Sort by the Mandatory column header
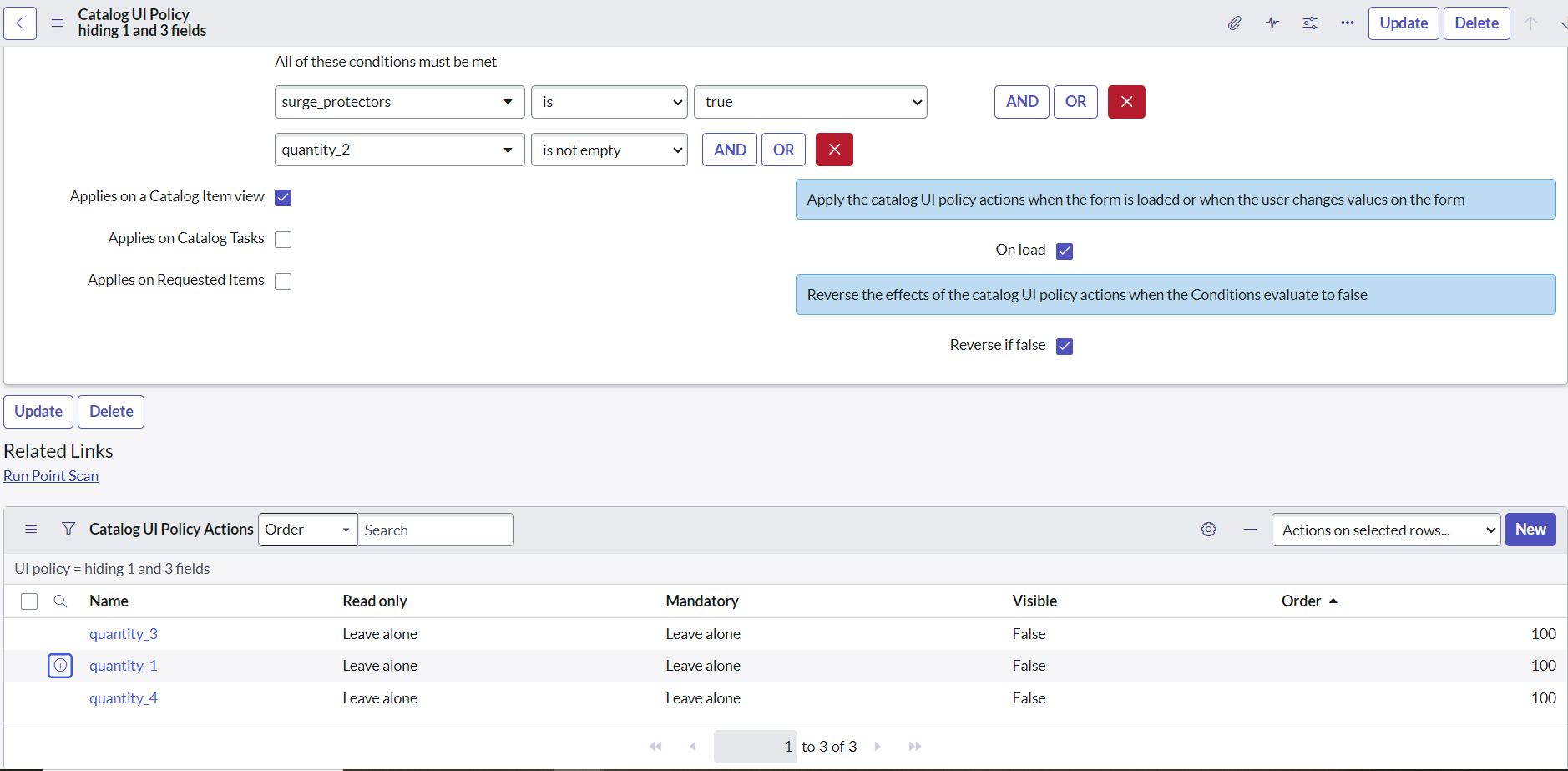Screen dimensions: 1568x771 [702, 601]
